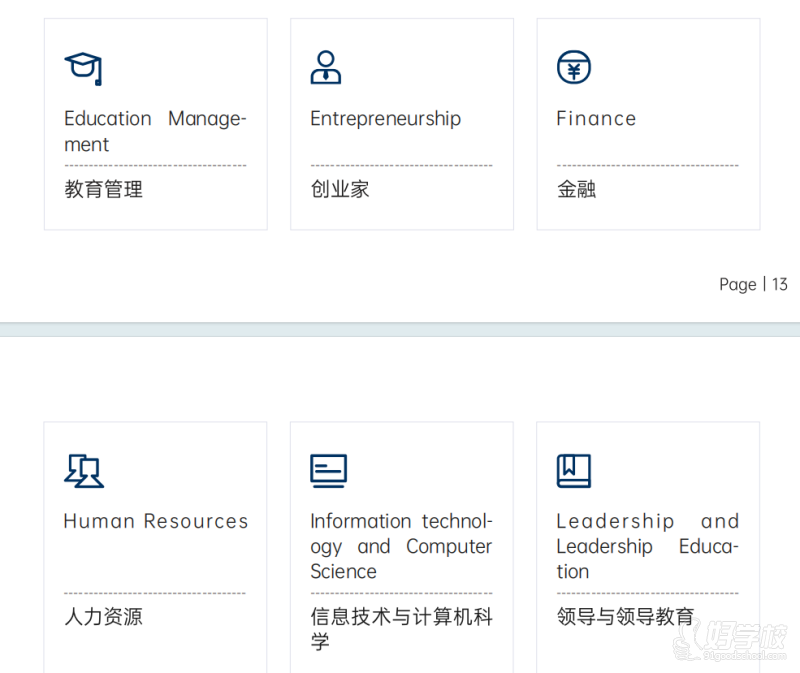
Task: Click the Entrepreneurship person icon
Action: coord(326,68)
